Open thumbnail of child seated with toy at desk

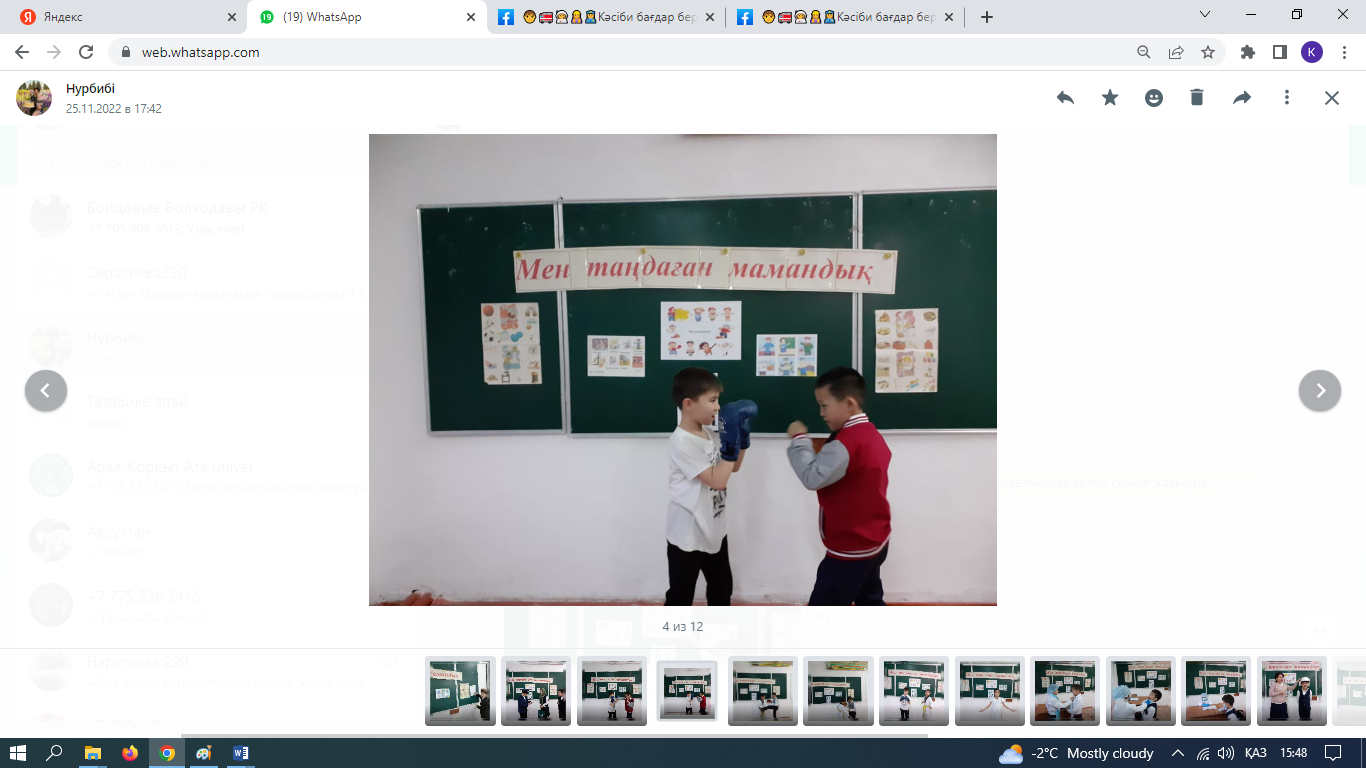pos(1216,691)
